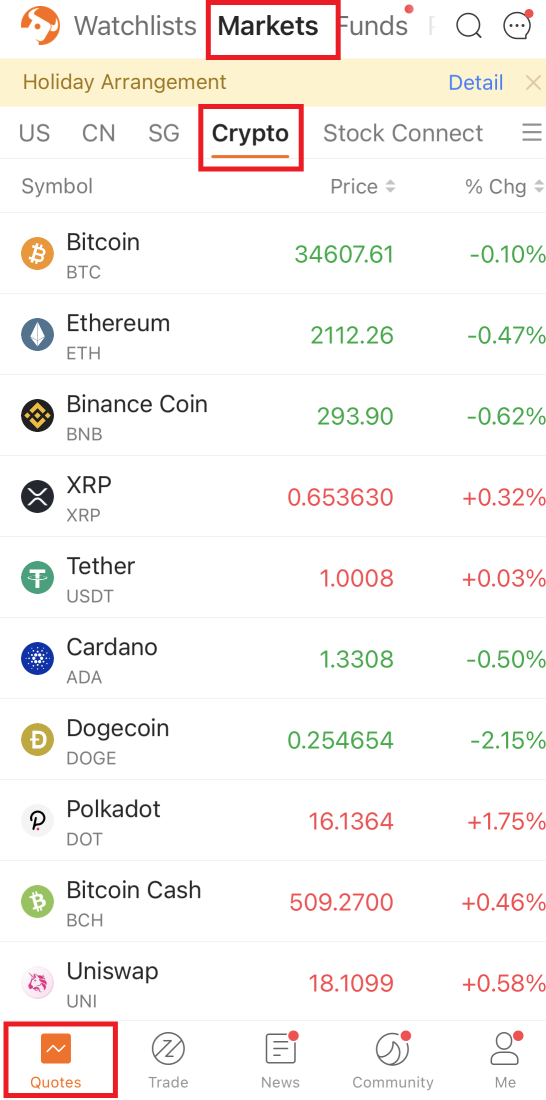
Task: Open the messages chat bubble icon
Action: tap(517, 26)
